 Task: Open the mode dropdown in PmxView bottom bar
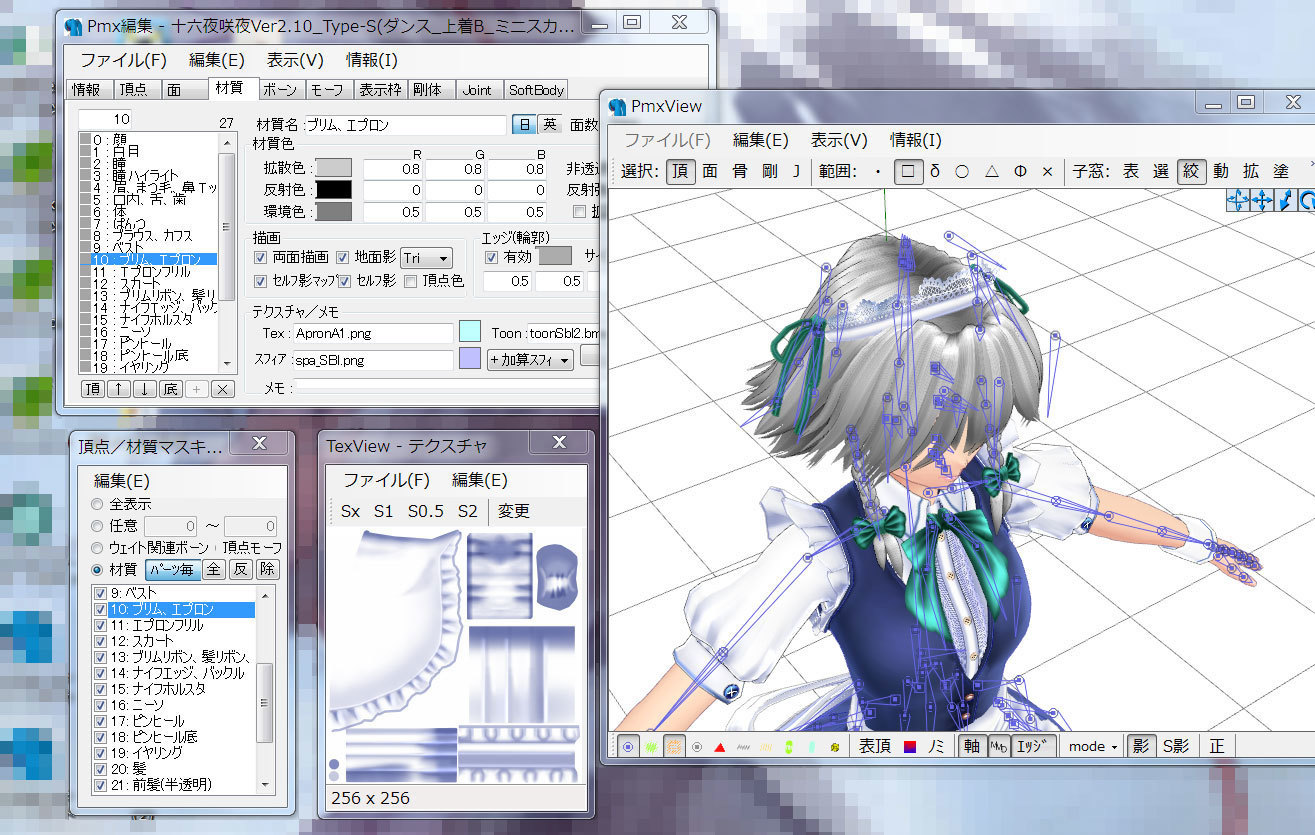1092,746
